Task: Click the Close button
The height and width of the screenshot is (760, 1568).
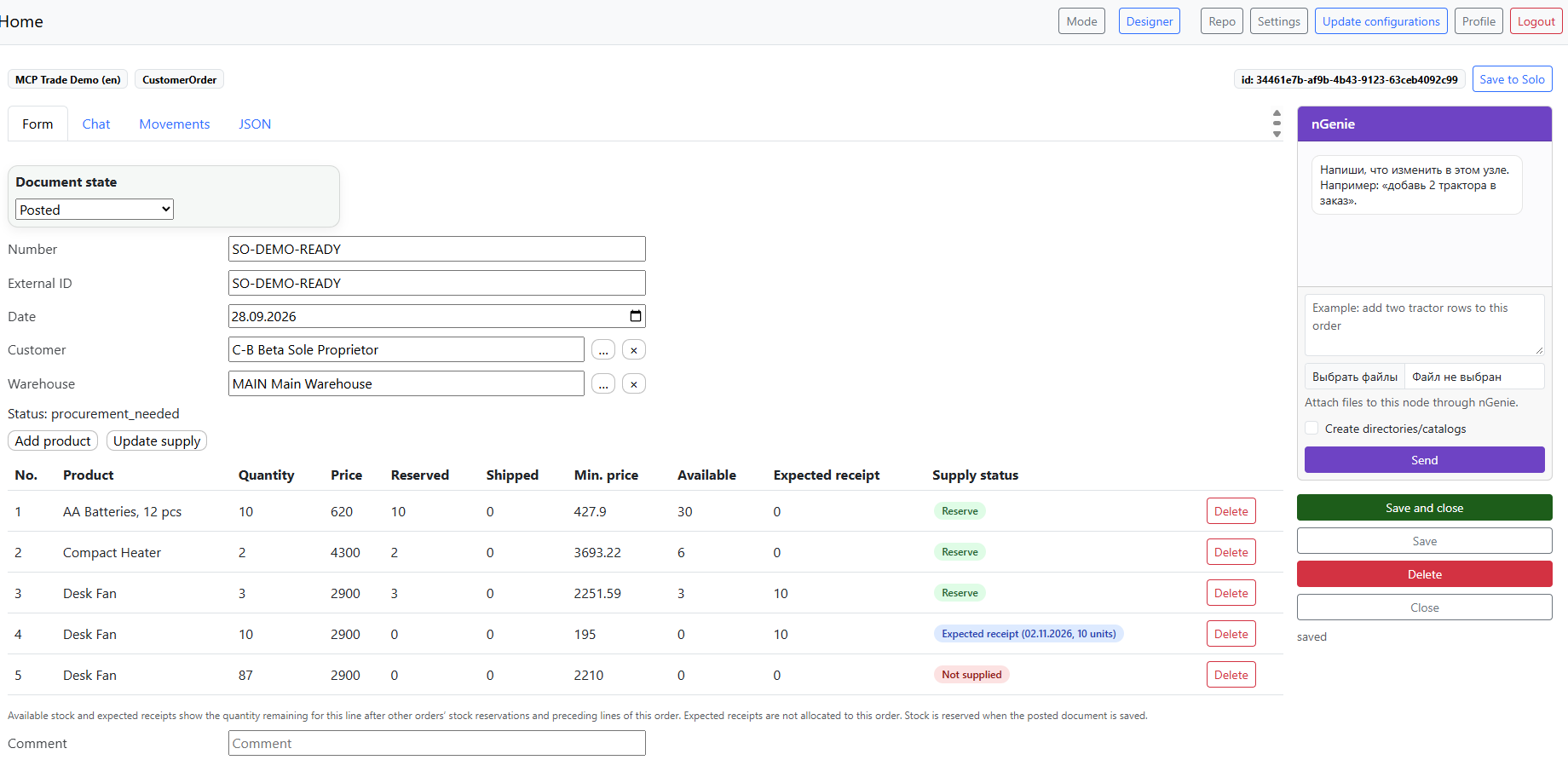Action: click(x=1425, y=607)
